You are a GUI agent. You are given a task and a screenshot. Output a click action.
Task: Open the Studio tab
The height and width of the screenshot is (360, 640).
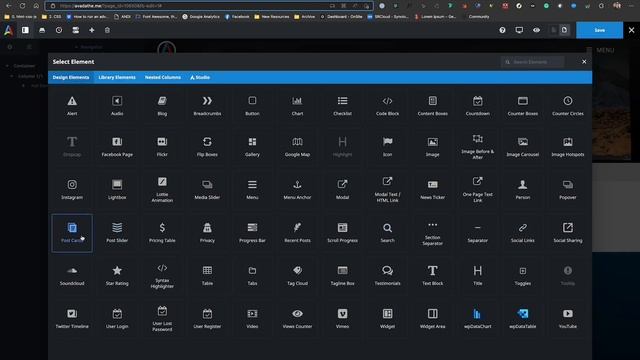pos(200,77)
